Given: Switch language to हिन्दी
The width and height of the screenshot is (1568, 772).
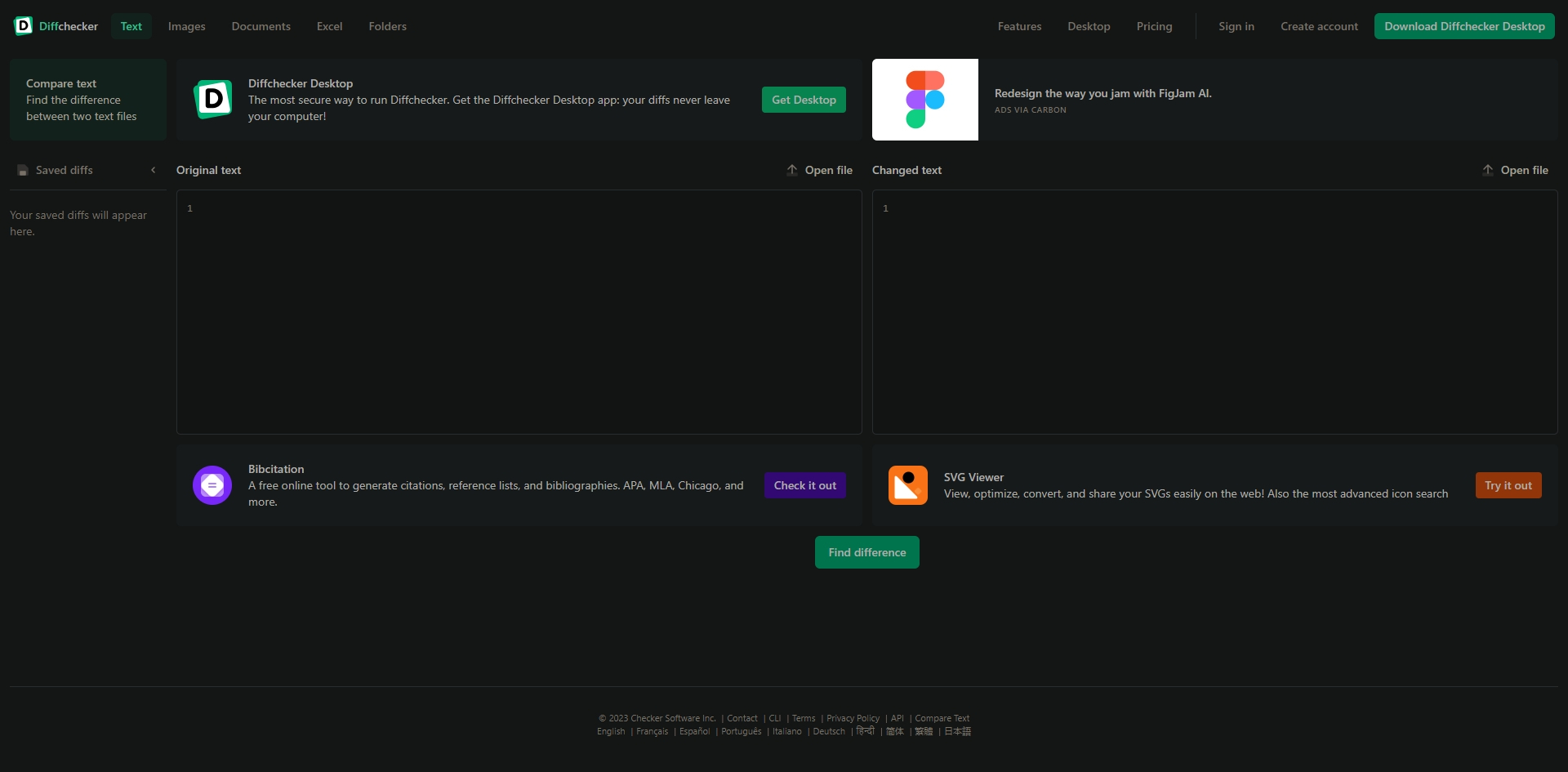Looking at the screenshot, I should pyautogui.click(x=866, y=731).
